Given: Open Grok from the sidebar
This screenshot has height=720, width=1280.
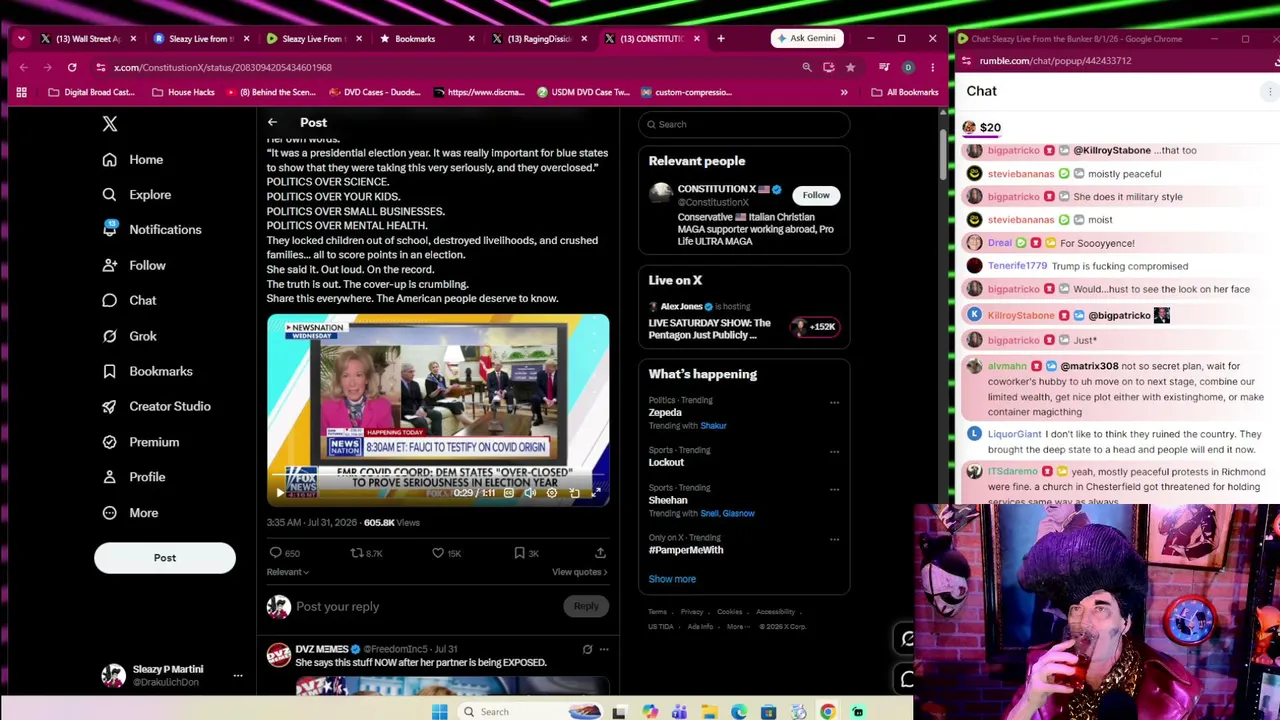Looking at the screenshot, I should pyautogui.click(x=129, y=336).
